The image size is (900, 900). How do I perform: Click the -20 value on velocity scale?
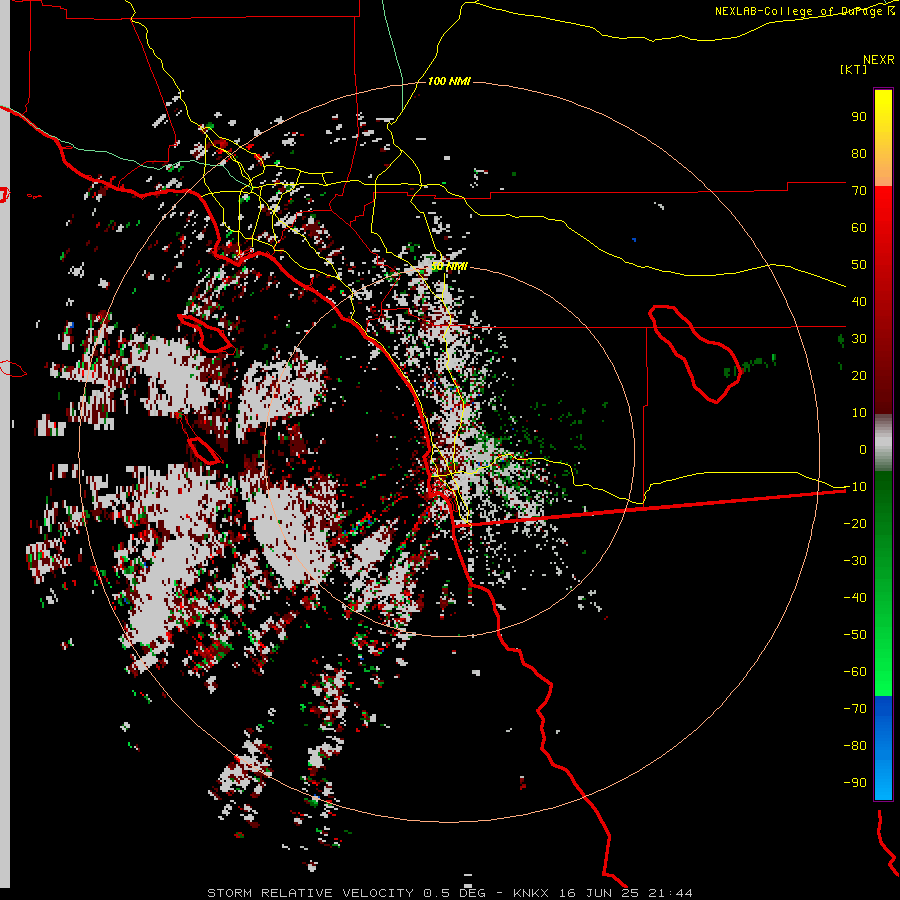[855, 523]
